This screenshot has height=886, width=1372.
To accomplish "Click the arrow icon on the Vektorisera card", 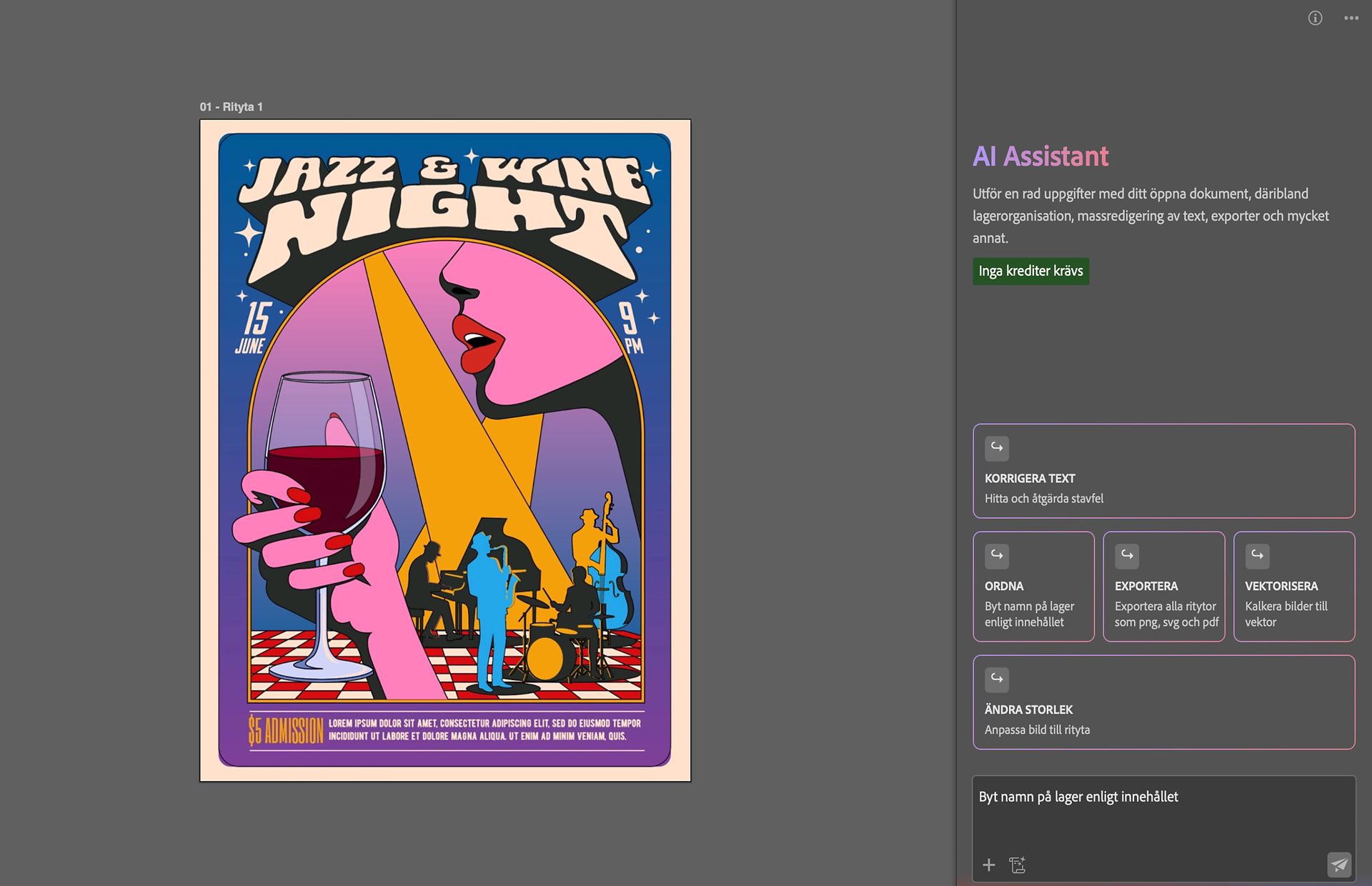I will coord(1257,555).
